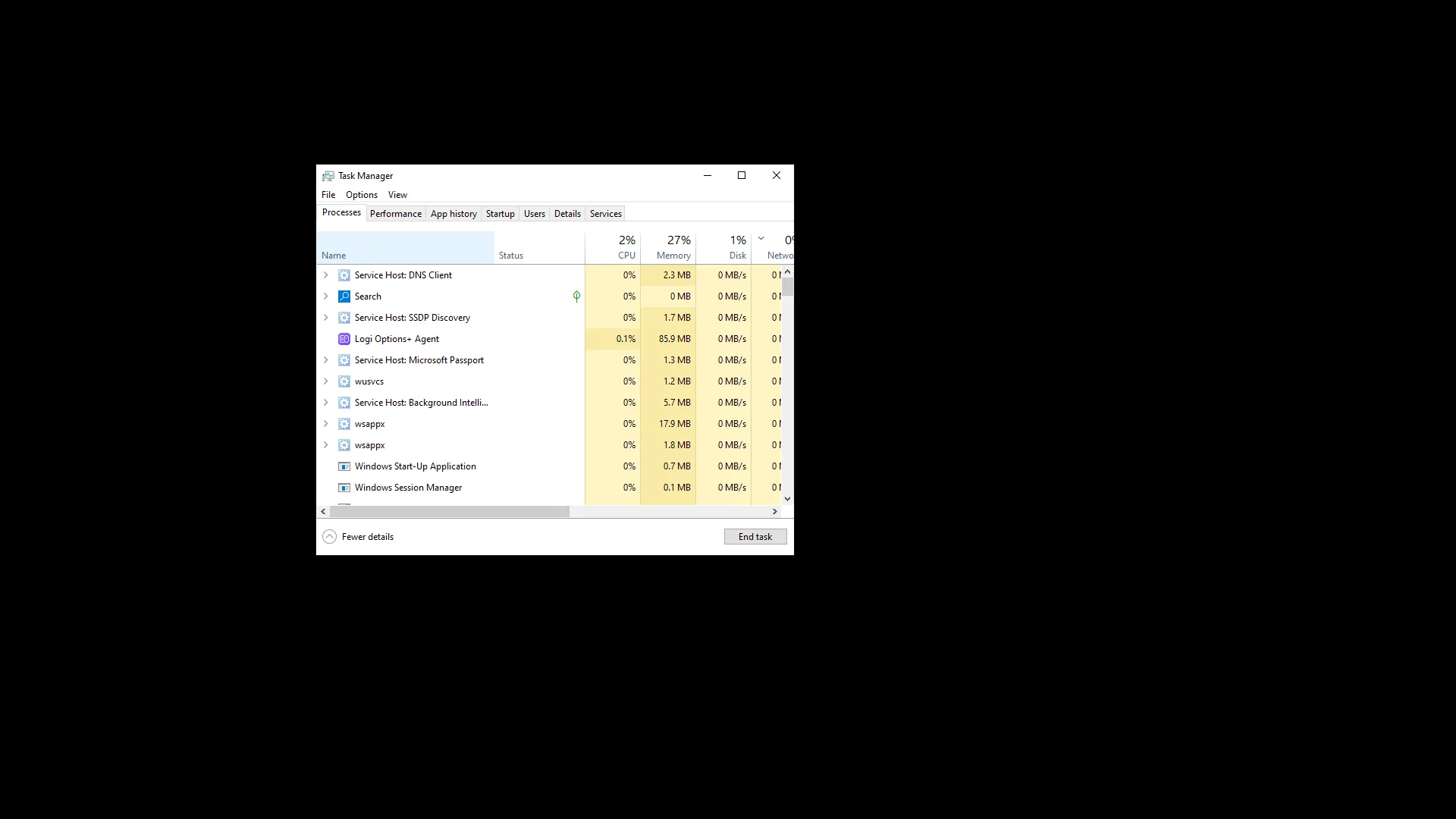Viewport: 1456px width, 819px height.
Task: Expand the first wsappx process group
Action: (326, 424)
